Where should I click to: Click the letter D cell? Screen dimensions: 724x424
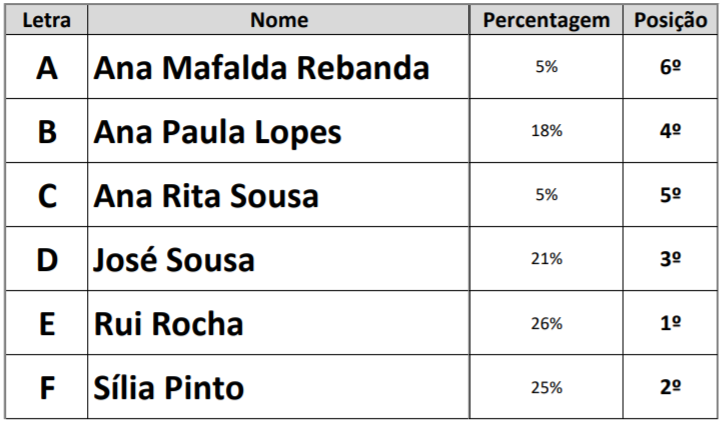coord(46,260)
